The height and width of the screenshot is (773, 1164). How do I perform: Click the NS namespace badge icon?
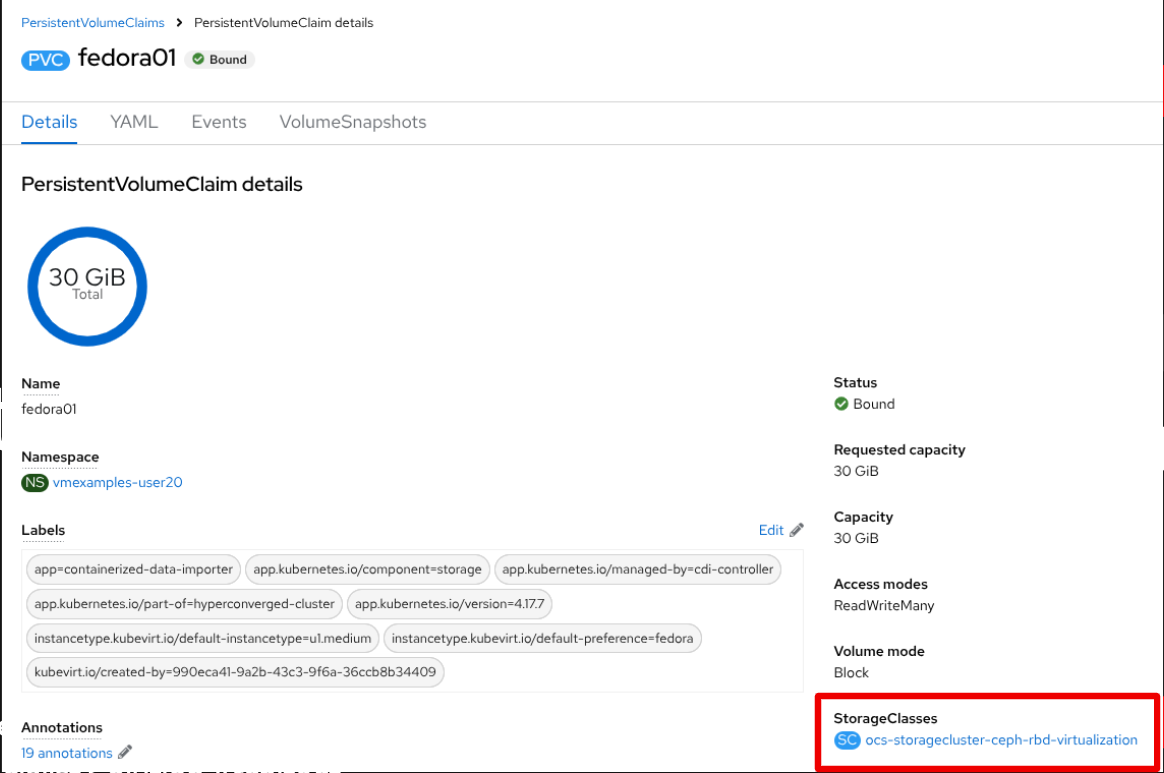pyautogui.click(x=35, y=482)
